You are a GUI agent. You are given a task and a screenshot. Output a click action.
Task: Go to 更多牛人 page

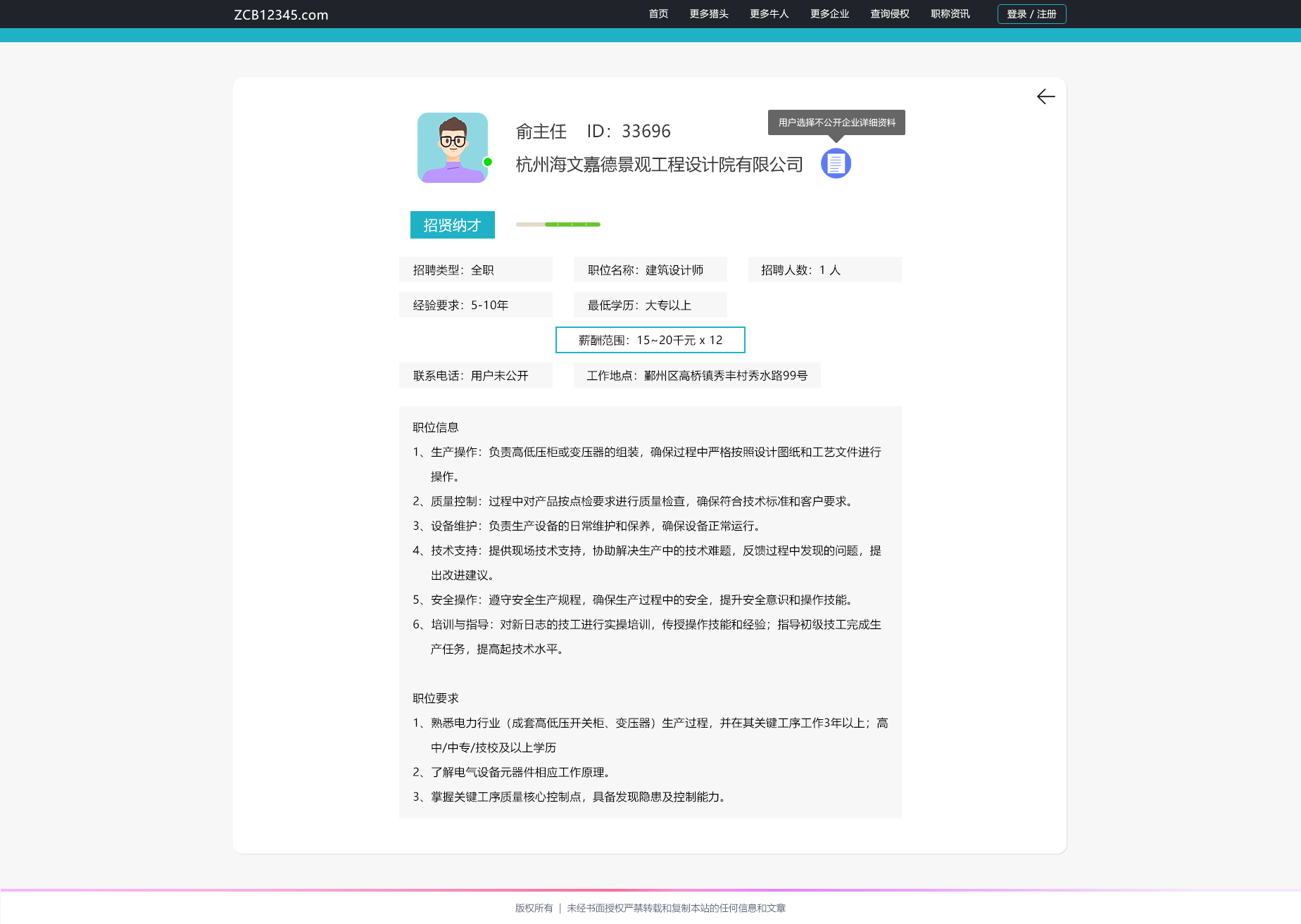pos(769,14)
